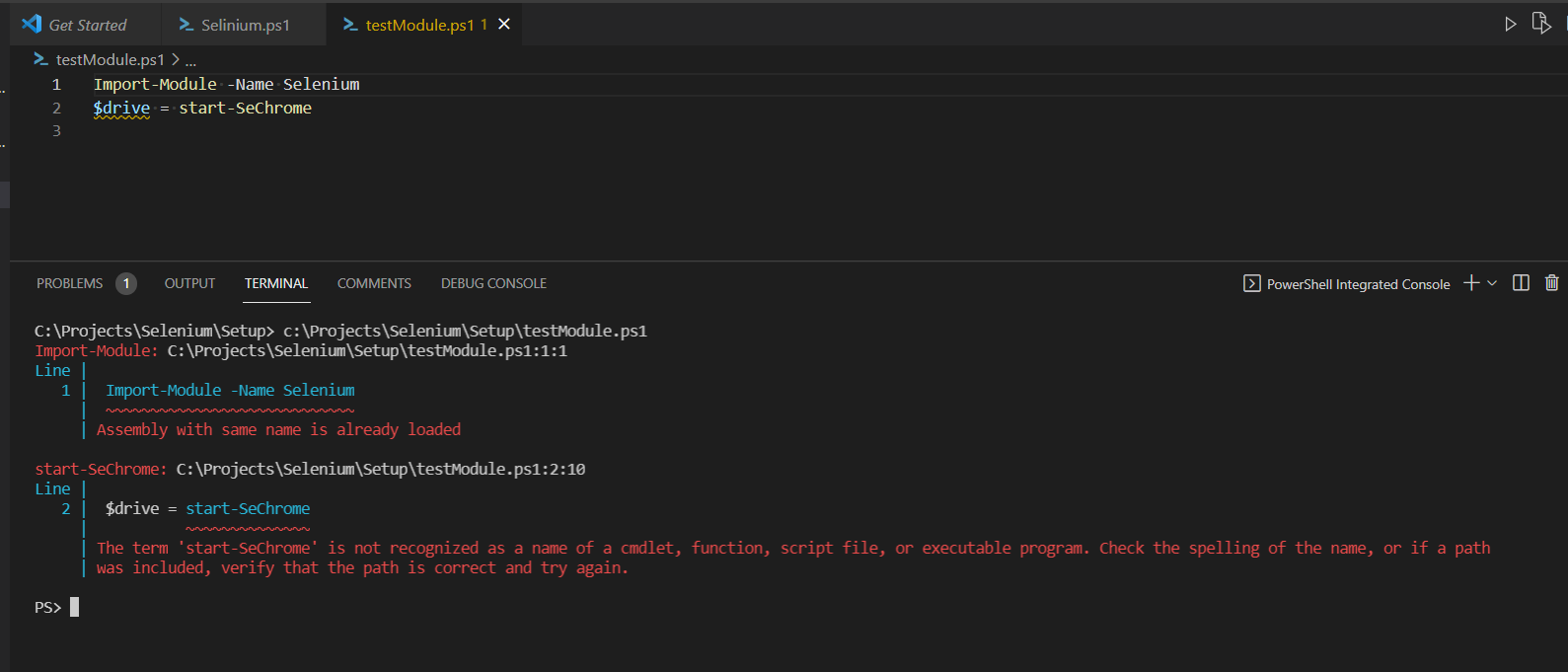1568x672 pixels.
Task: Expand the new terminal launch profile dropdown
Action: click(1492, 283)
